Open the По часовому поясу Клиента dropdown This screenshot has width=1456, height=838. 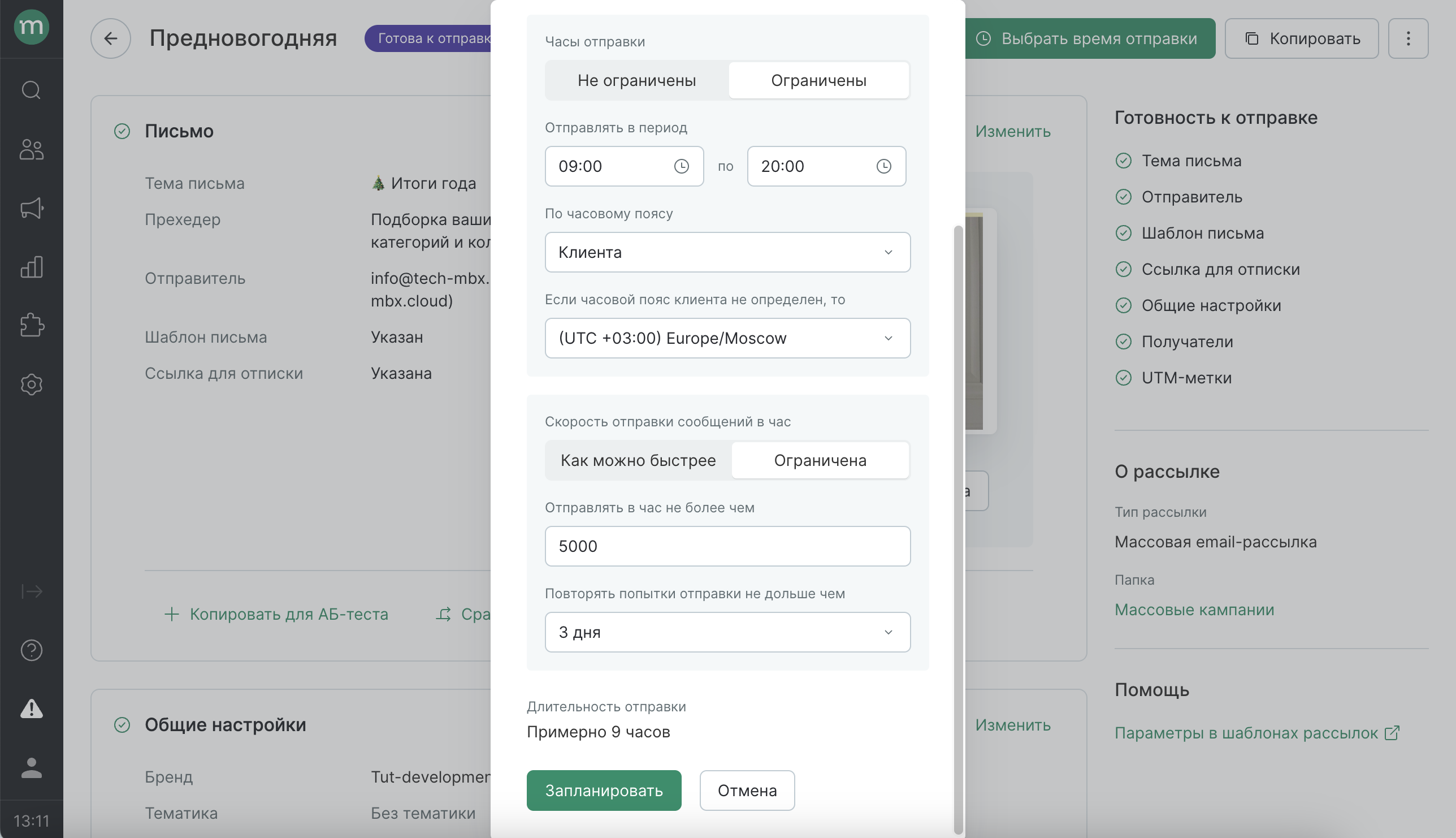(x=727, y=252)
